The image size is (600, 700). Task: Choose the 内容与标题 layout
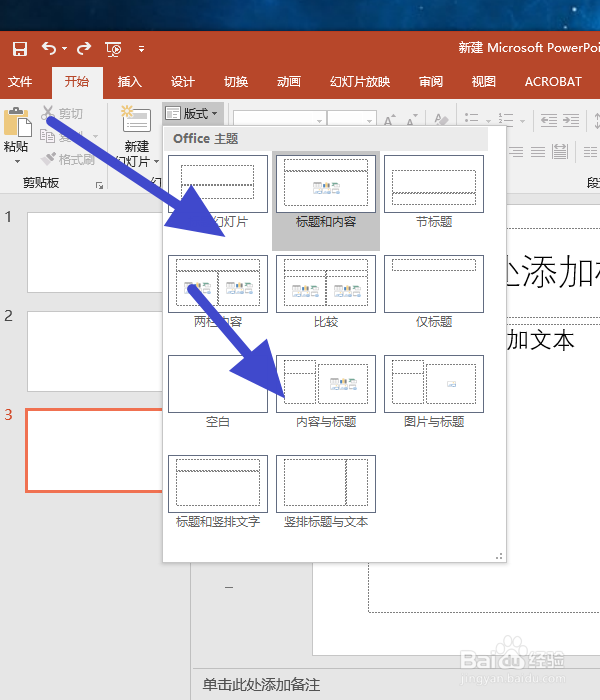[x=326, y=391]
